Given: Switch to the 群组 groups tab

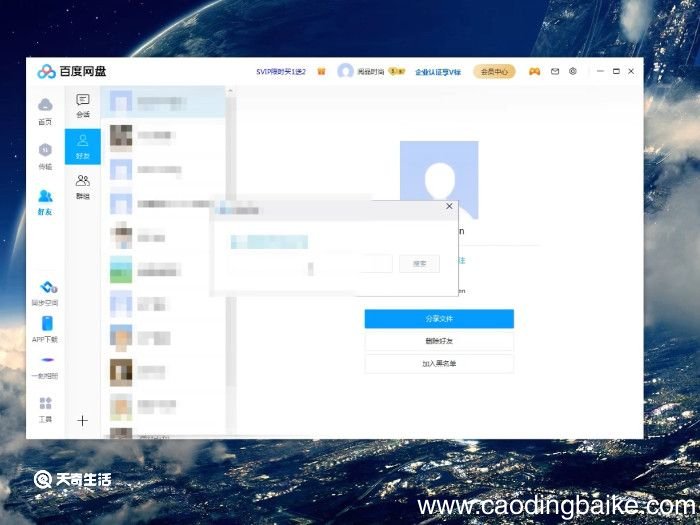Looking at the screenshot, I should 83,187.
